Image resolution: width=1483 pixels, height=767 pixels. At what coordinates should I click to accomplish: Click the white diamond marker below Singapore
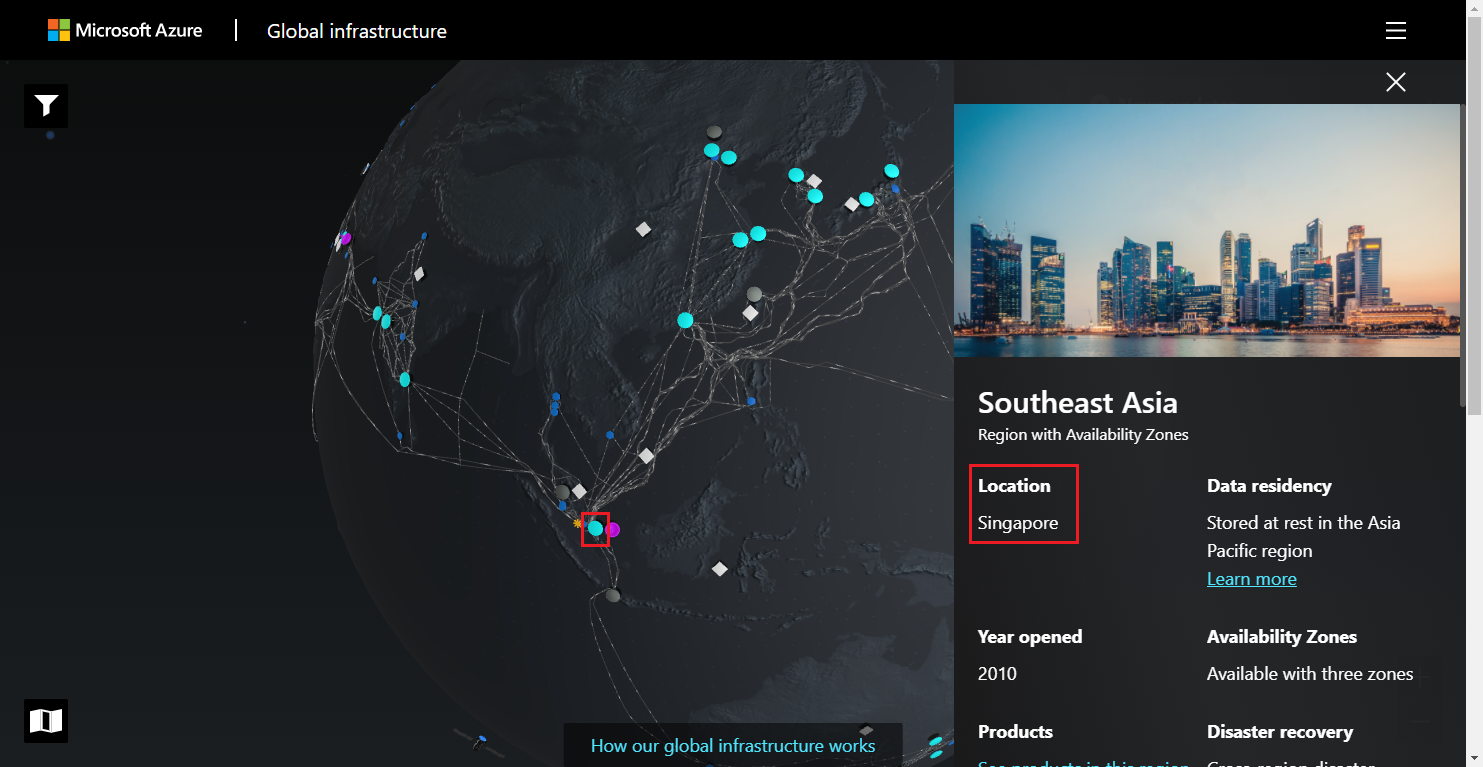coord(719,570)
